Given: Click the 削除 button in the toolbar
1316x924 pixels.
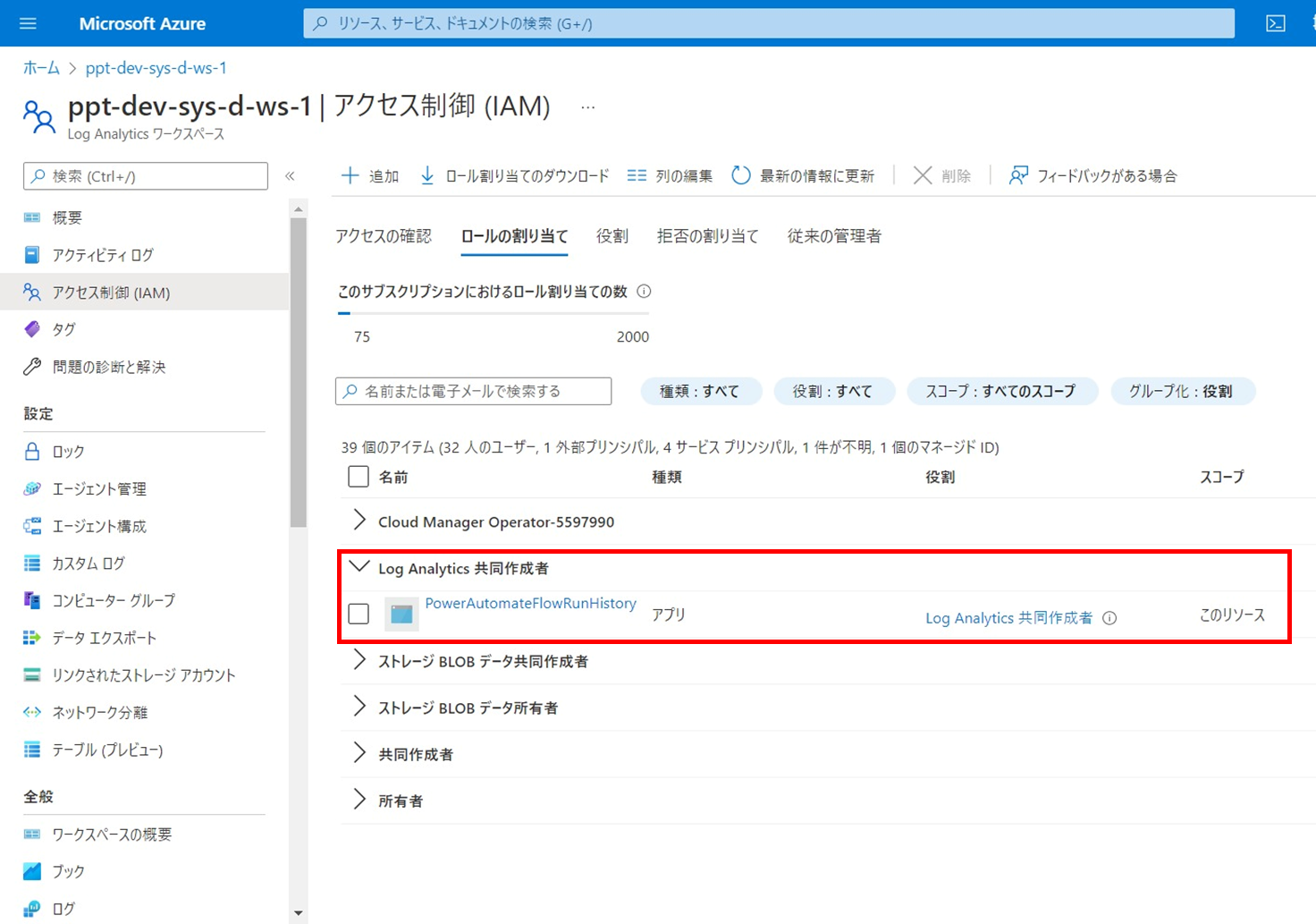Looking at the screenshot, I should pos(942,176).
